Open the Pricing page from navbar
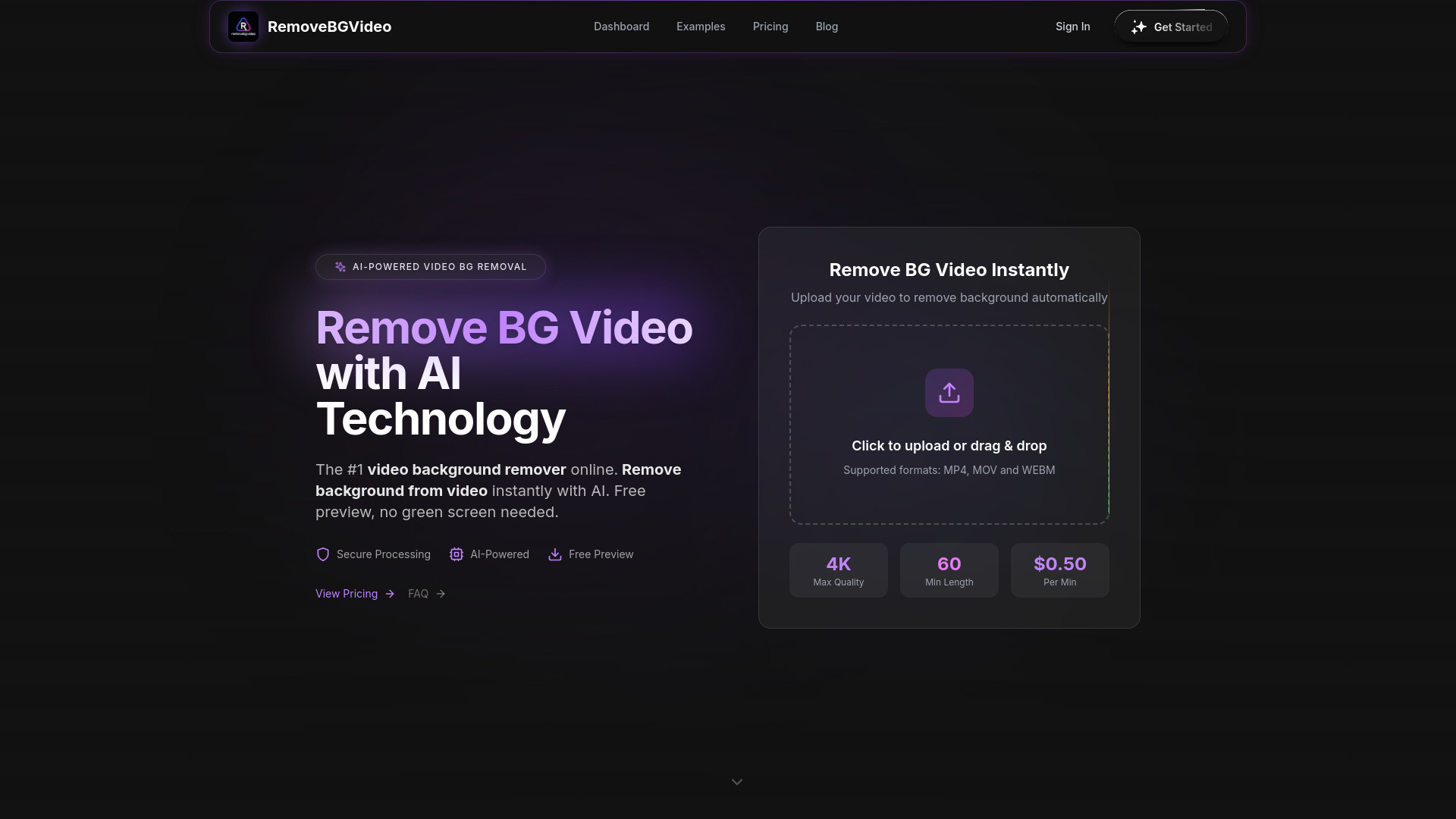1456x819 pixels. pos(770,26)
